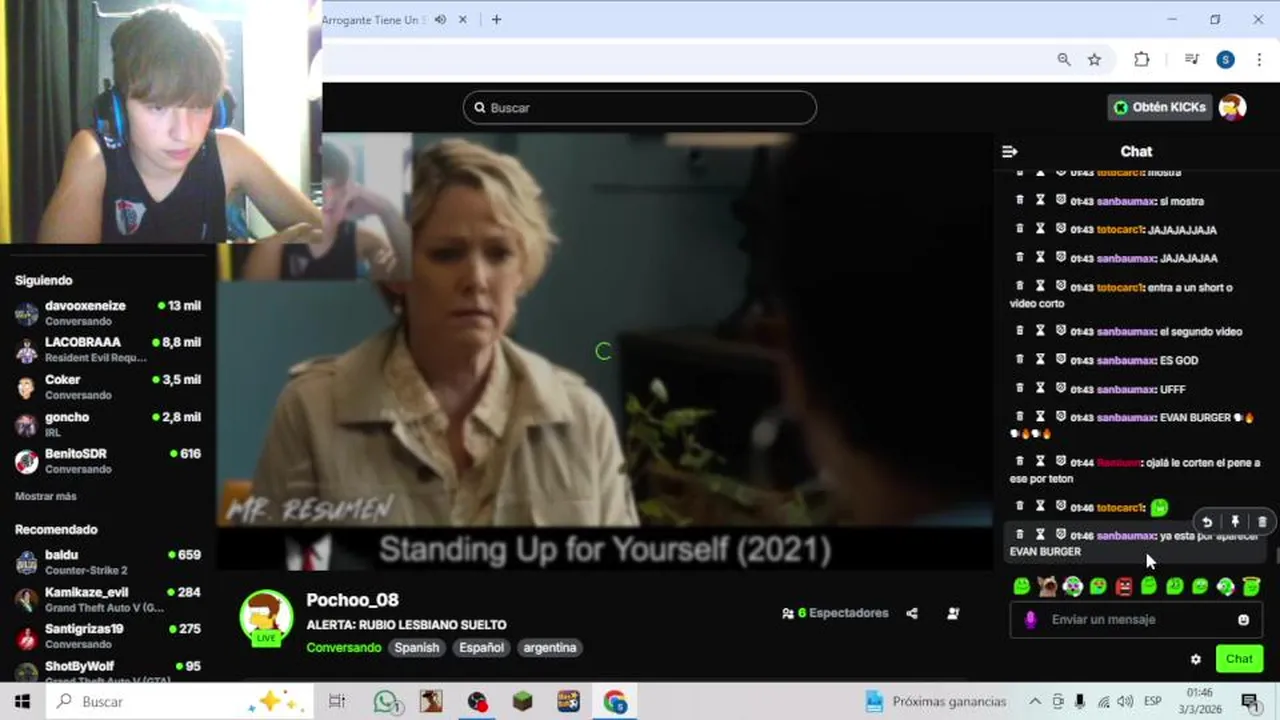The width and height of the screenshot is (1280, 720).
Task: Mute the tab via its speaker icon
Action: click(x=440, y=19)
